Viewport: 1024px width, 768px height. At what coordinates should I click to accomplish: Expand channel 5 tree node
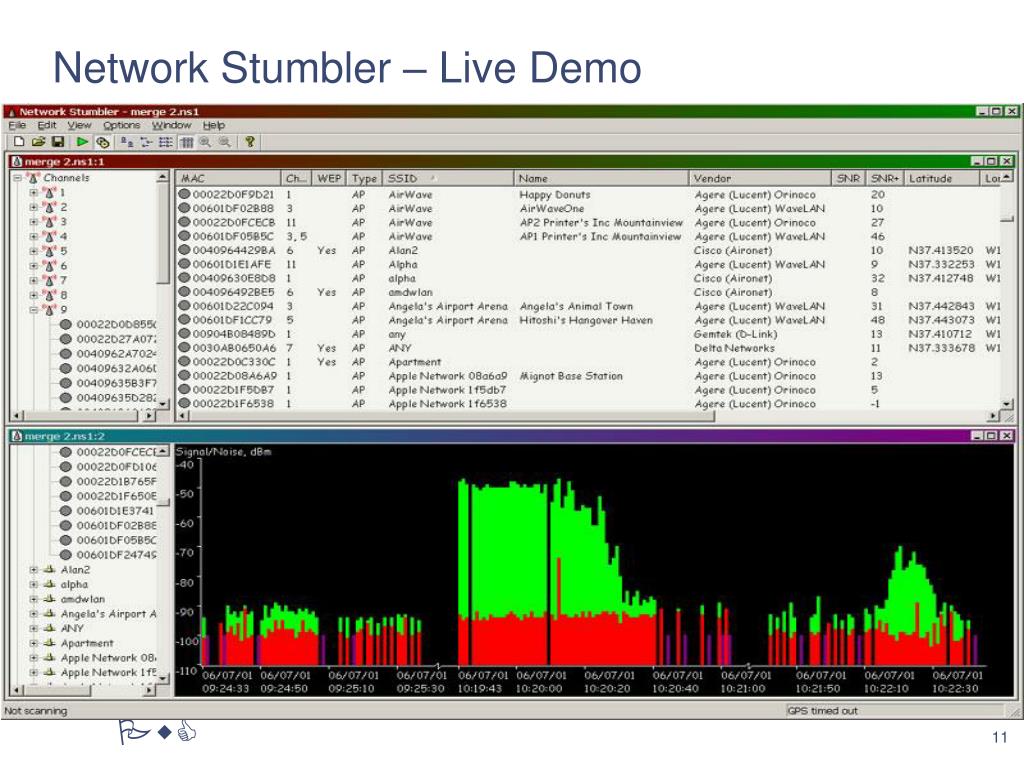click(x=33, y=251)
